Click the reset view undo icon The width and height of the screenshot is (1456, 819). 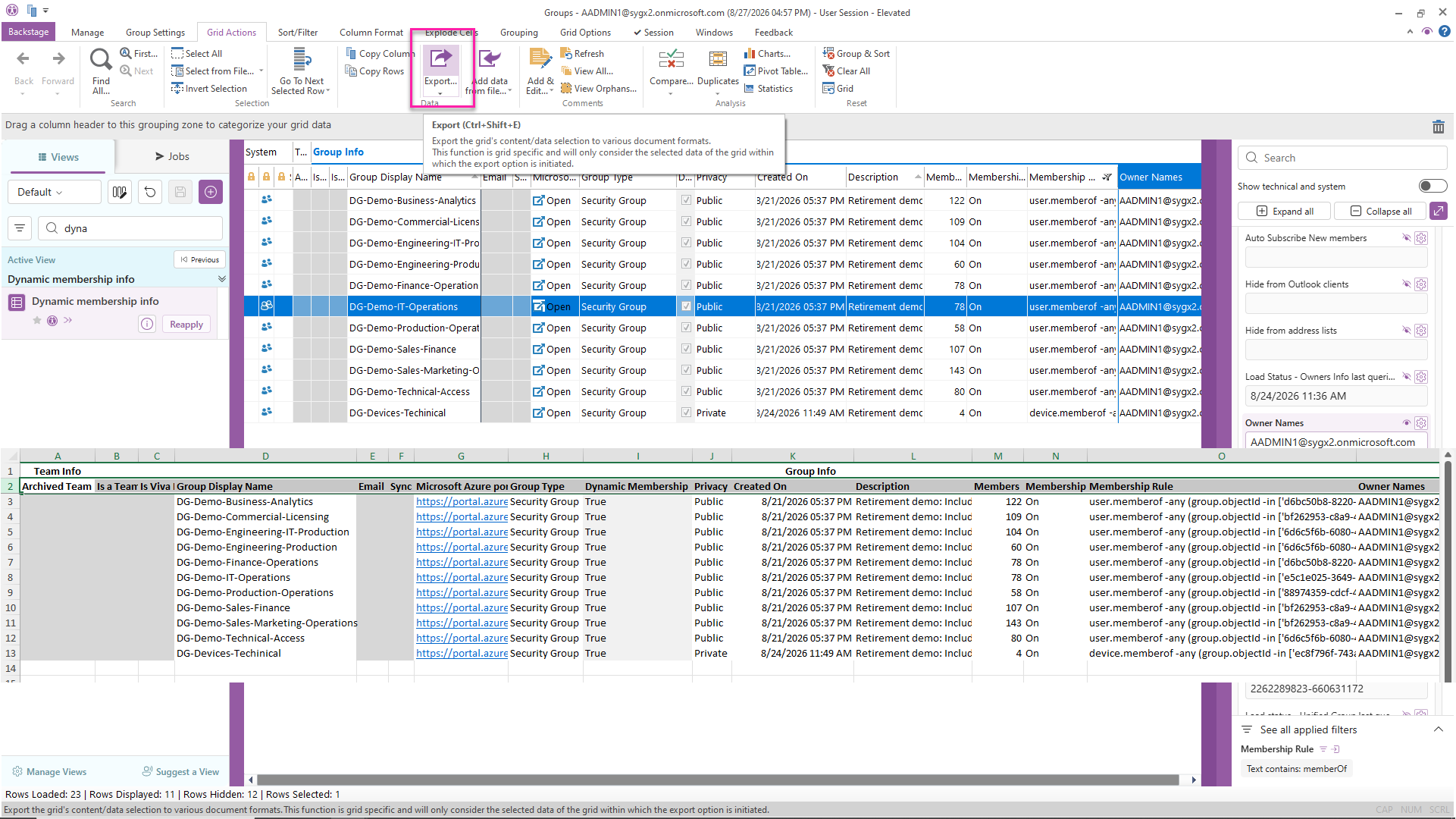[x=150, y=192]
